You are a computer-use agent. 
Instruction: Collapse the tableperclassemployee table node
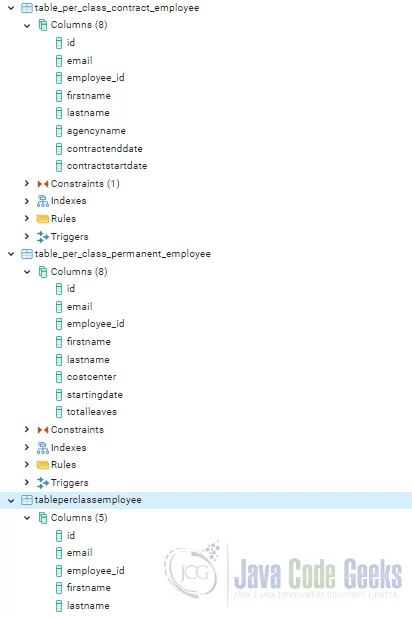[11, 501]
